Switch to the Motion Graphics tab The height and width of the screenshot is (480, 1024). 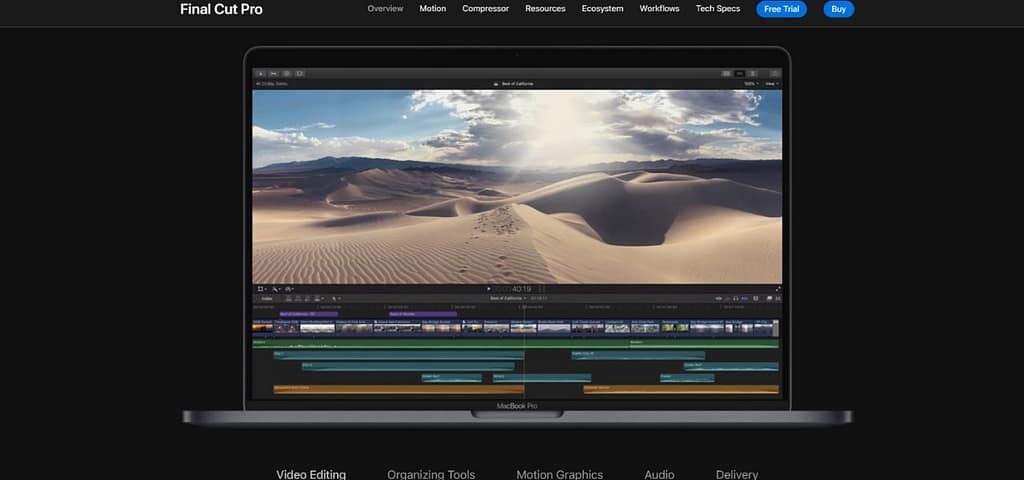[x=559, y=474]
